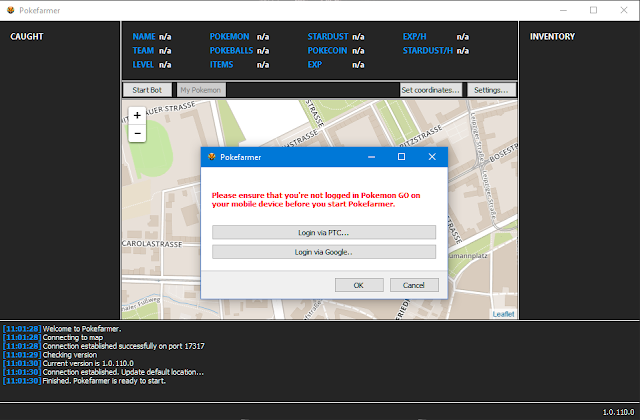Choose Login via Google
The image size is (640, 420).
324,252
